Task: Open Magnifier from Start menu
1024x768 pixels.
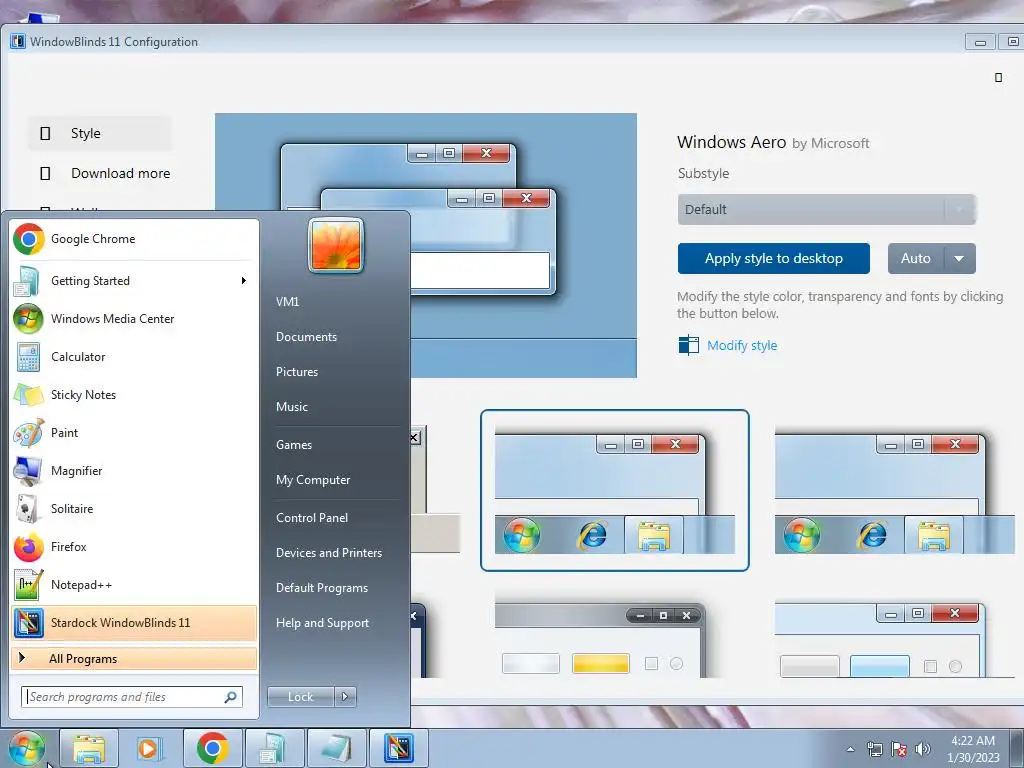Action: pos(134,471)
